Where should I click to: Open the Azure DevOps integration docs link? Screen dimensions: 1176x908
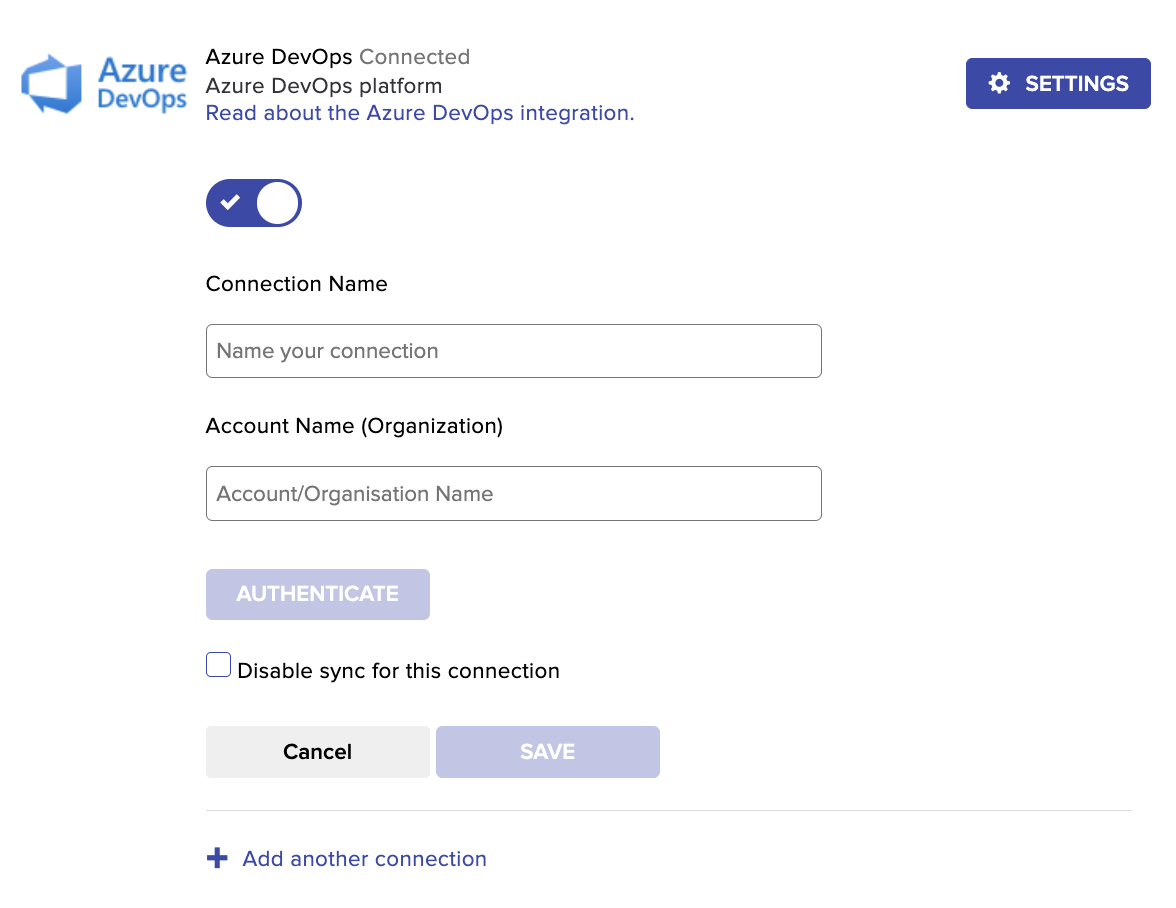[x=419, y=112]
